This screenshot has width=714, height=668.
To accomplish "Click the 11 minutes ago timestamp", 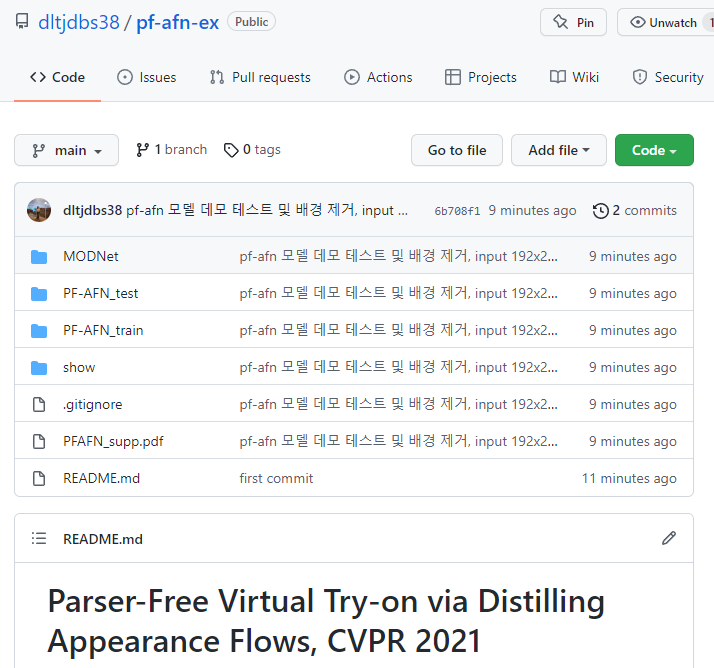I will pos(629,479).
